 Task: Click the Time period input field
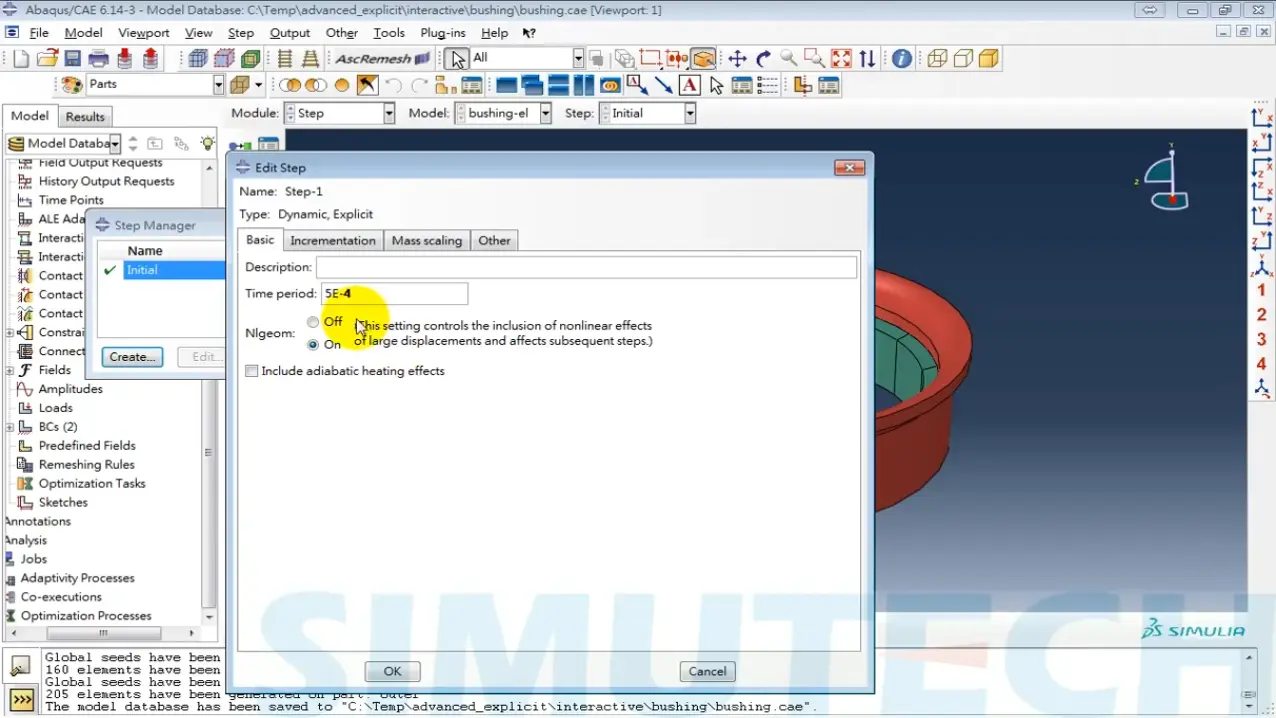coord(394,294)
